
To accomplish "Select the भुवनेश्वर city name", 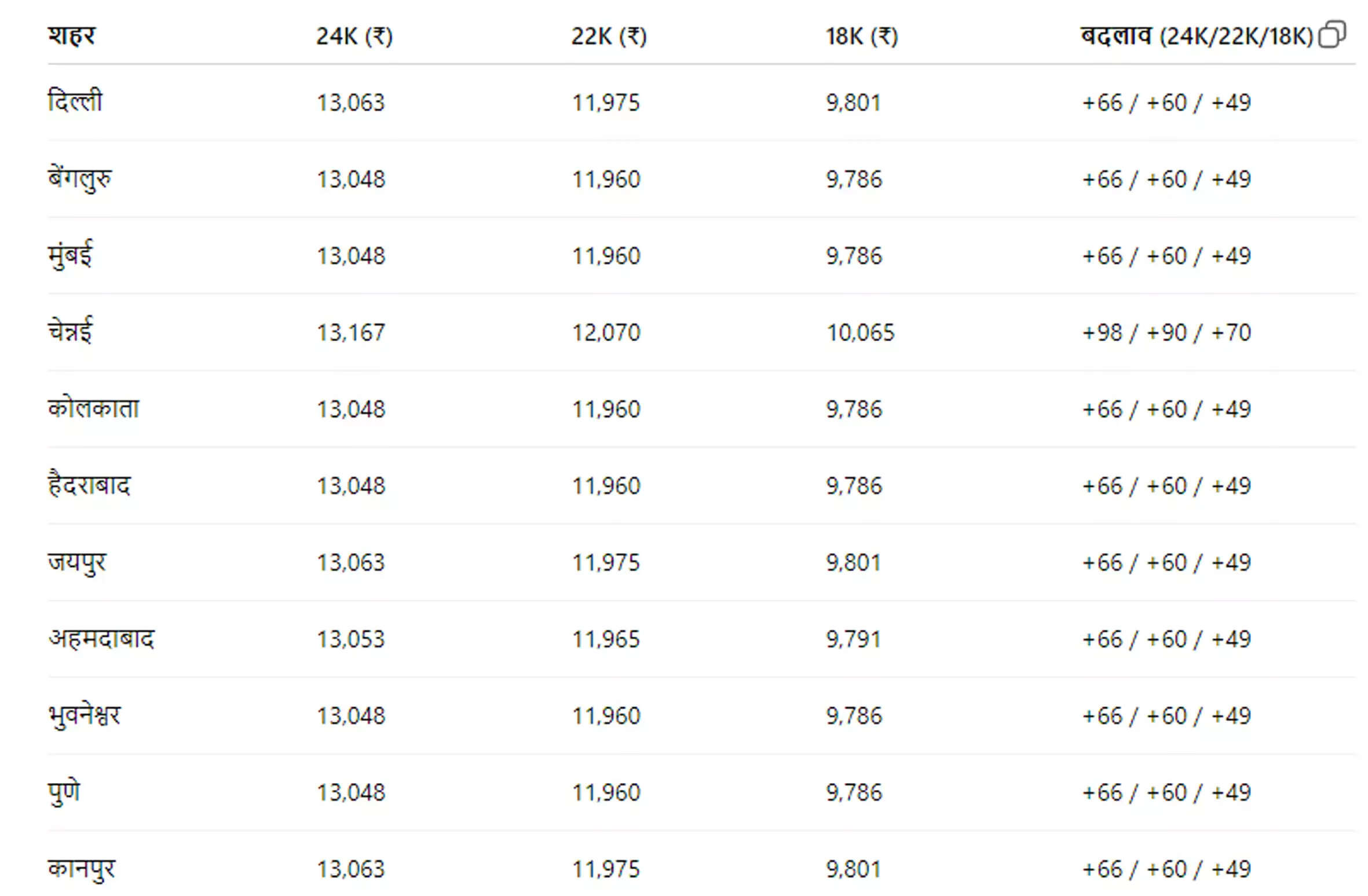I will pyautogui.click(x=85, y=716).
